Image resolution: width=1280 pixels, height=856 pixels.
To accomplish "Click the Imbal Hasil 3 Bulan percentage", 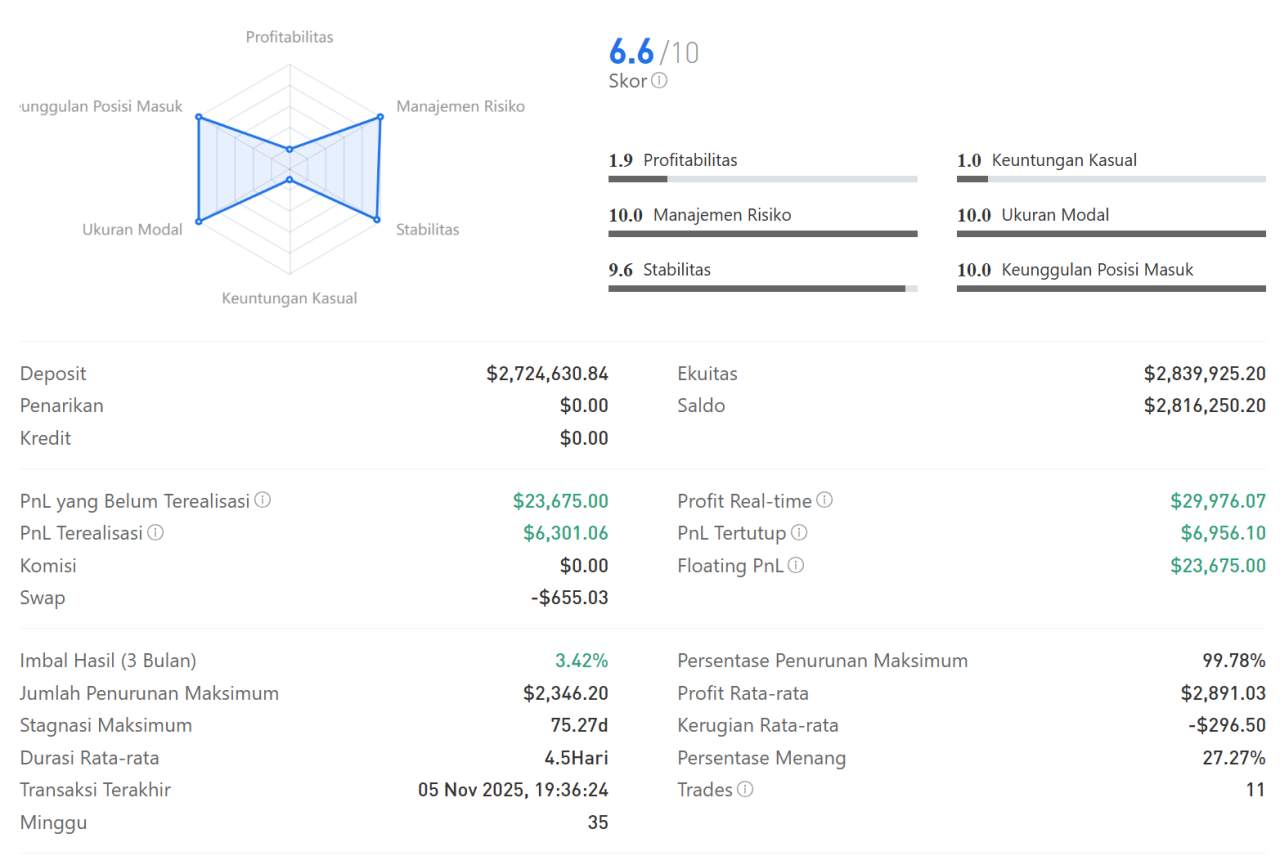I will (x=581, y=660).
